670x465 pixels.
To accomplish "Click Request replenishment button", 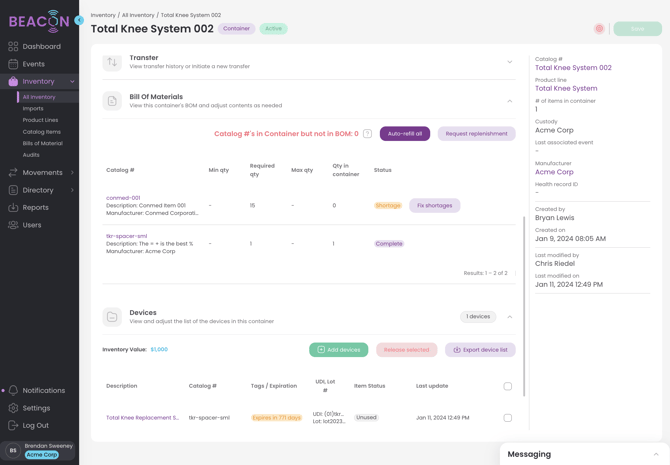I will 476,134.
